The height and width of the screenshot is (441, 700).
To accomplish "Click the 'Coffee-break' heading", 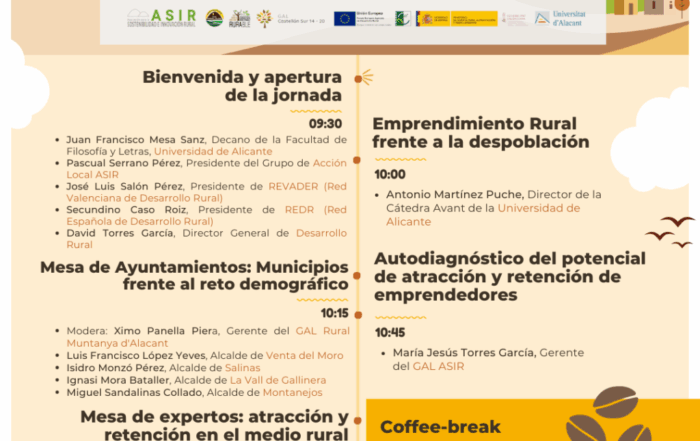I will pyautogui.click(x=440, y=427).
